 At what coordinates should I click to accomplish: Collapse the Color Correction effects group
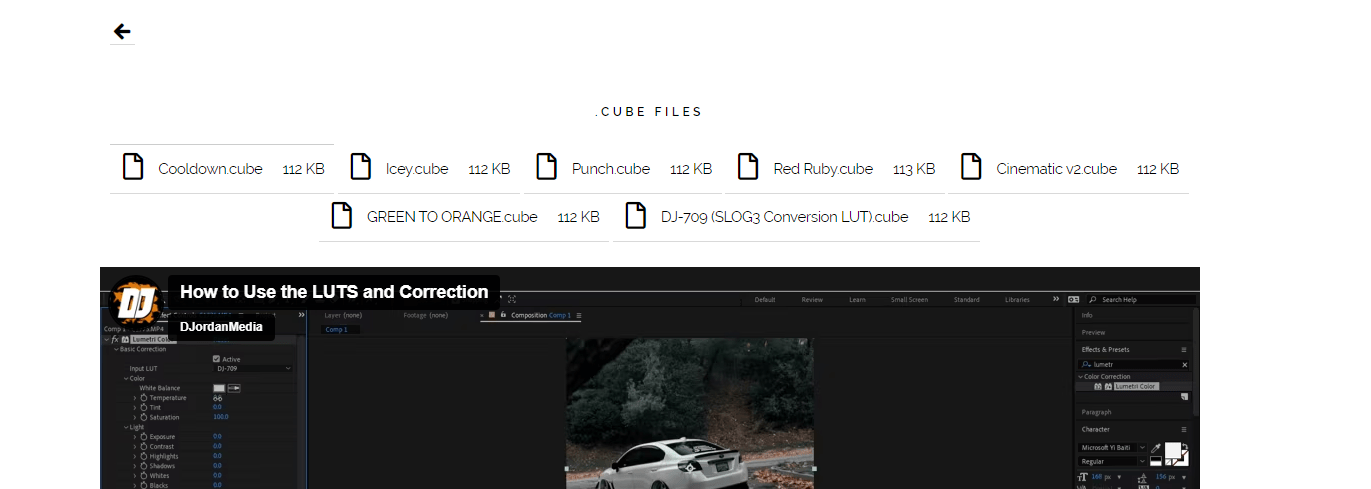click(x=1081, y=377)
